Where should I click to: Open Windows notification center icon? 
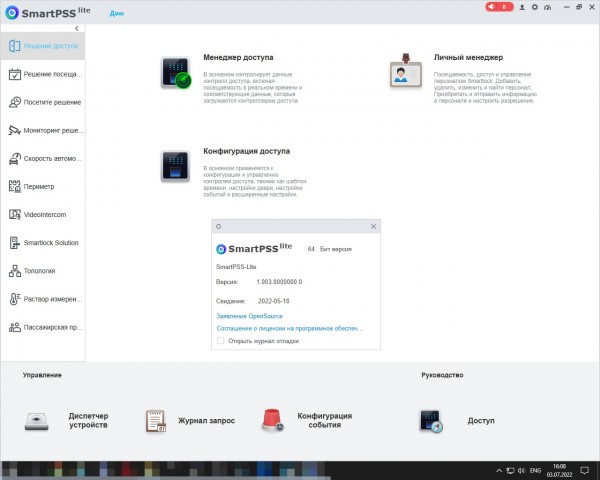(x=584, y=470)
